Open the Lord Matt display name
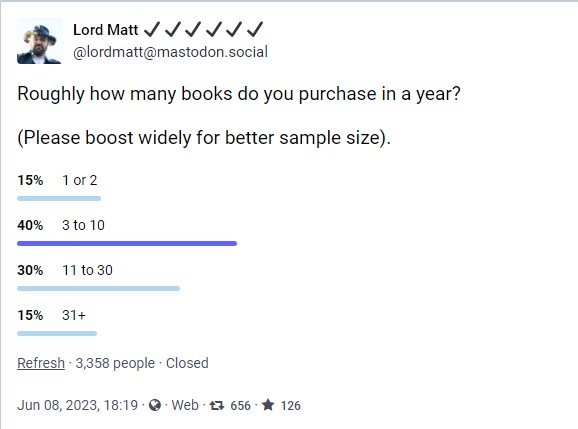 105,30
